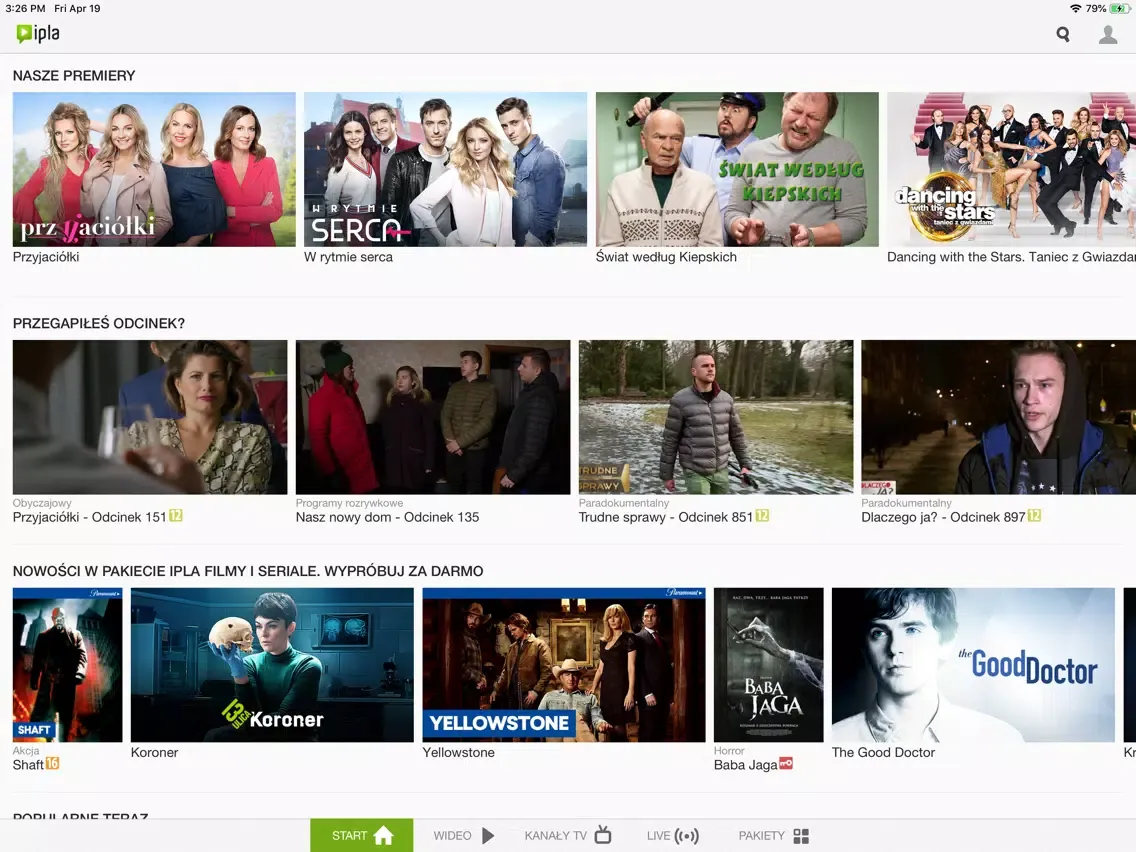Tap the PRZEGAPIŁEŚ ODCINEK? section heading
This screenshot has height=852, width=1136.
click(99, 323)
